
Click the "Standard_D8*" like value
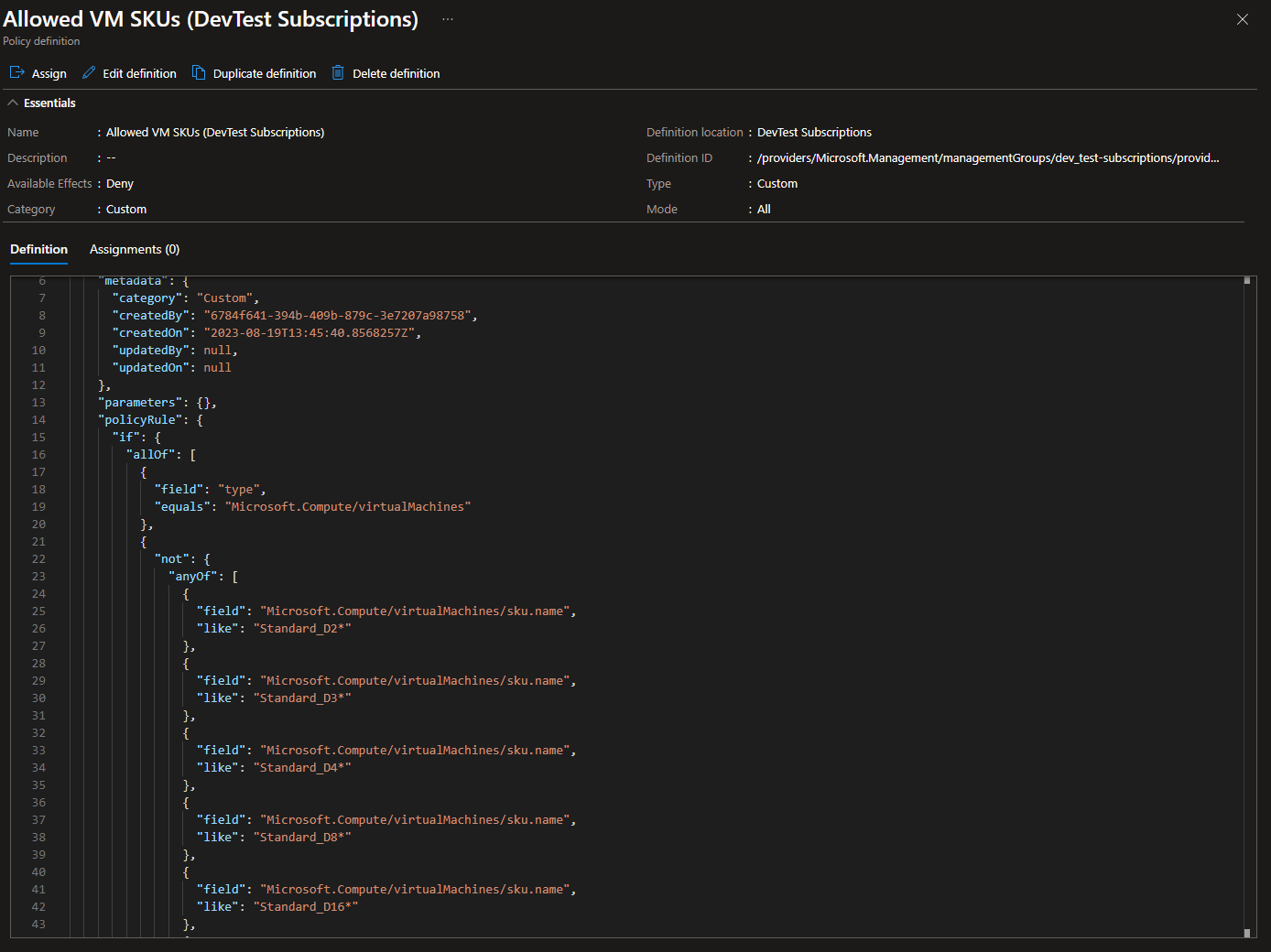tap(302, 837)
